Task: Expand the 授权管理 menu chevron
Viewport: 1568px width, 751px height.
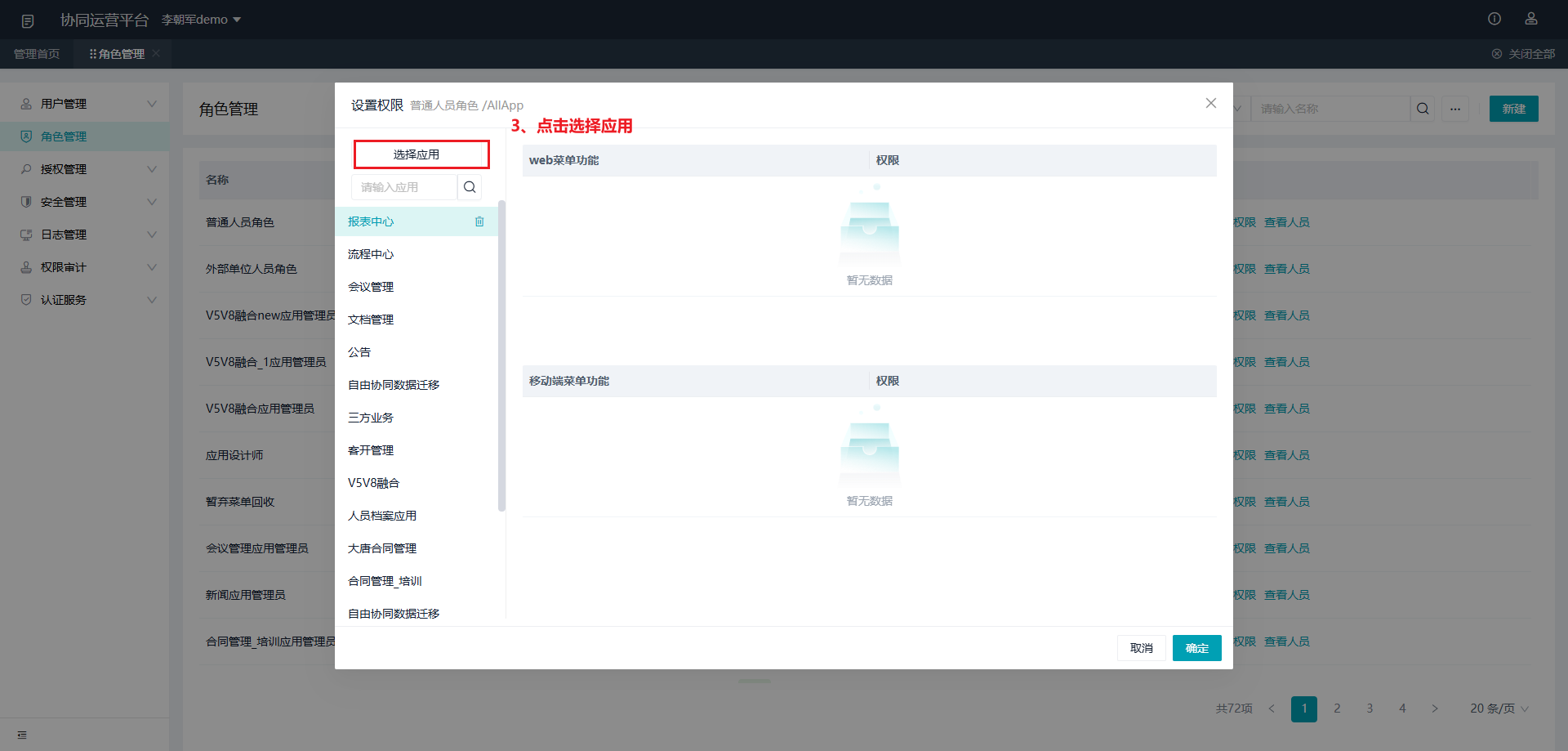Action: pos(152,169)
